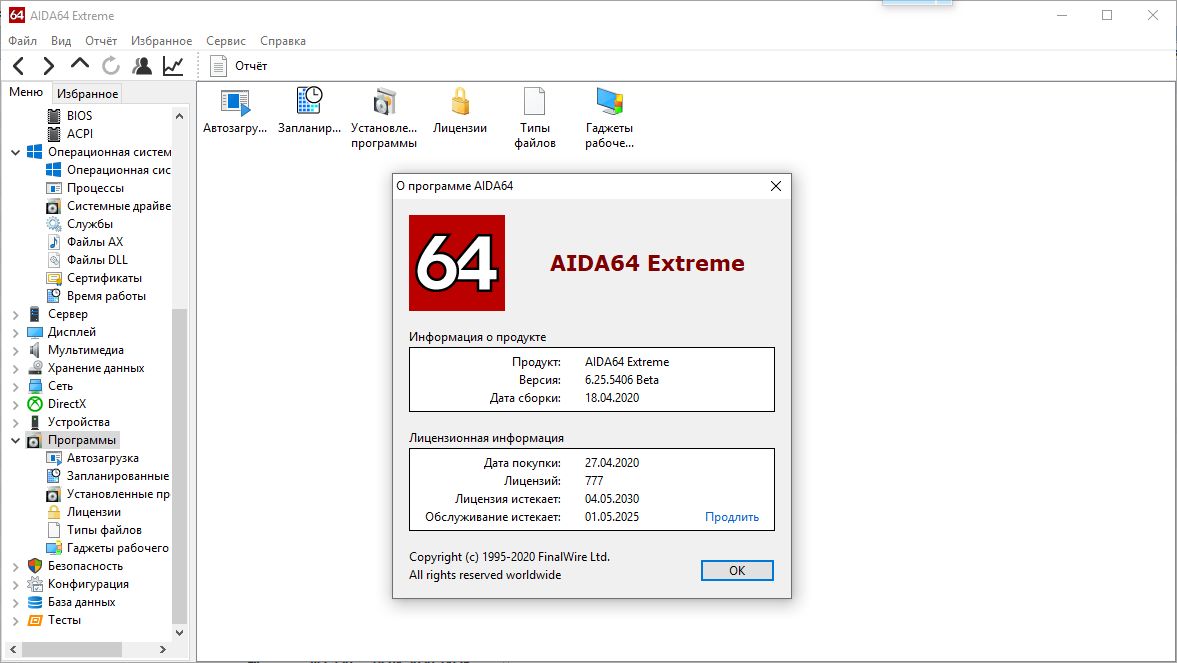Select Сертификаты tree item

pos(94,278)
